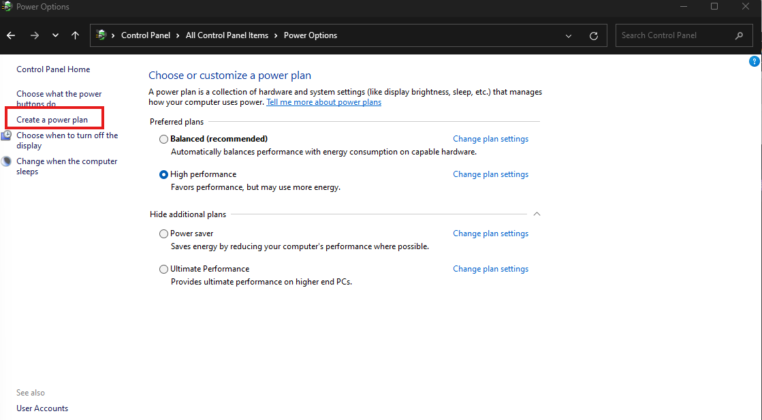Click the moon icon beside sleep settings

(x=7, y=161)
